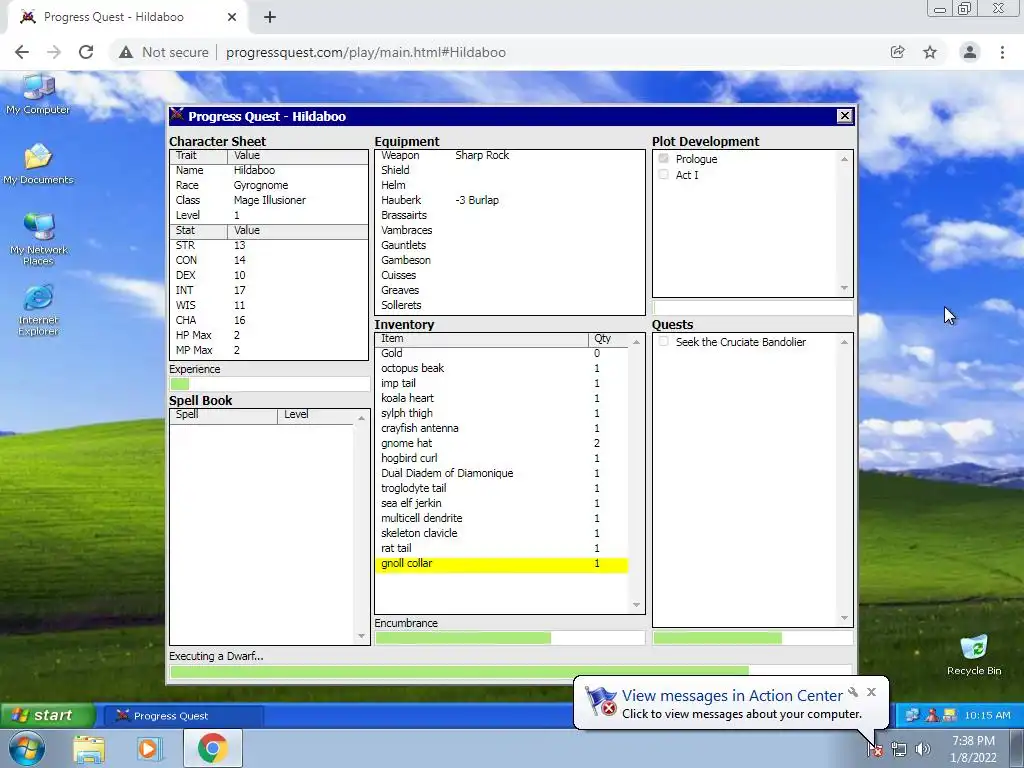Image resolution: width=1024 pixels, height=768 pixels.
Task: Launch Internet Explorer desktop icon
Action: tap(39, 310)
